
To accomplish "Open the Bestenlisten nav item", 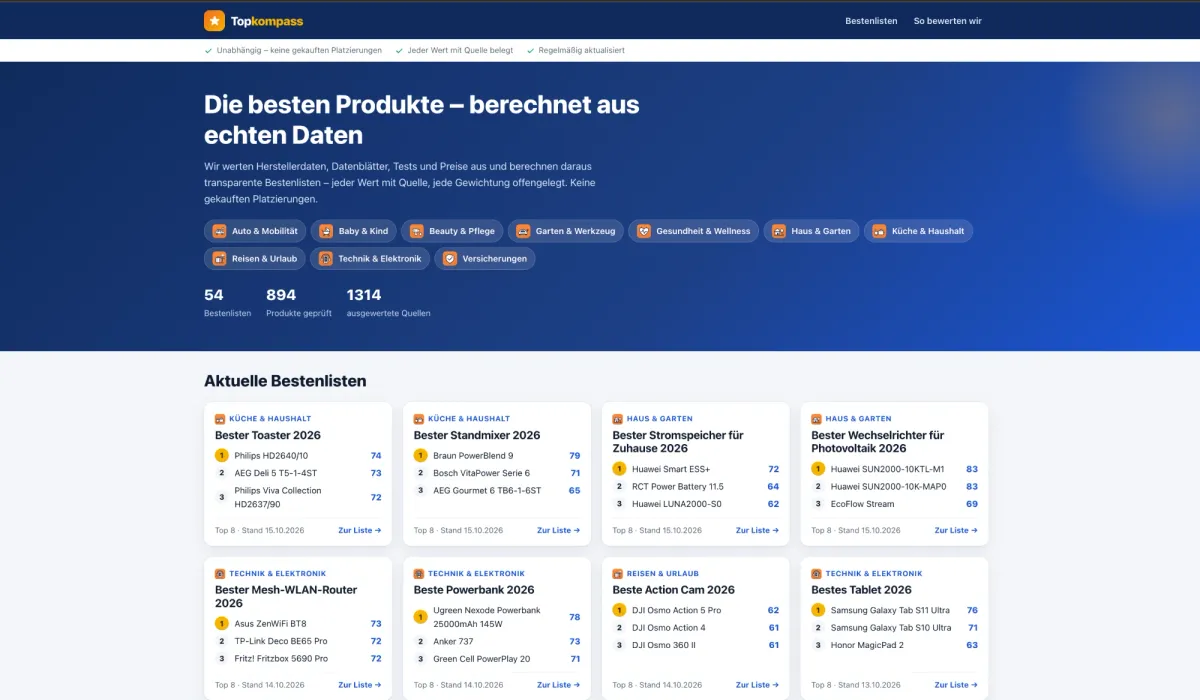I will [871, 21].
